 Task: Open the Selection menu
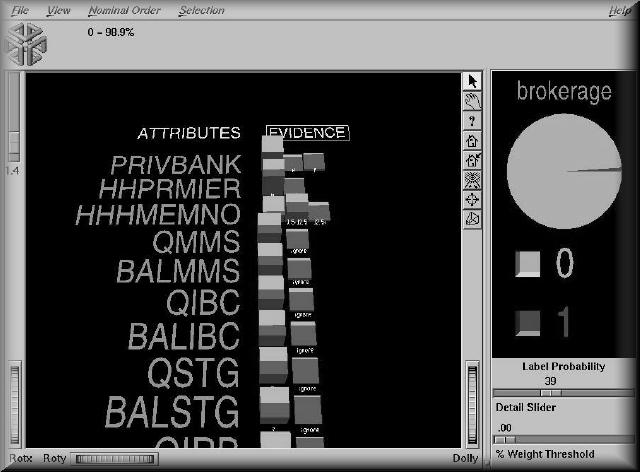tap(201, 10)
